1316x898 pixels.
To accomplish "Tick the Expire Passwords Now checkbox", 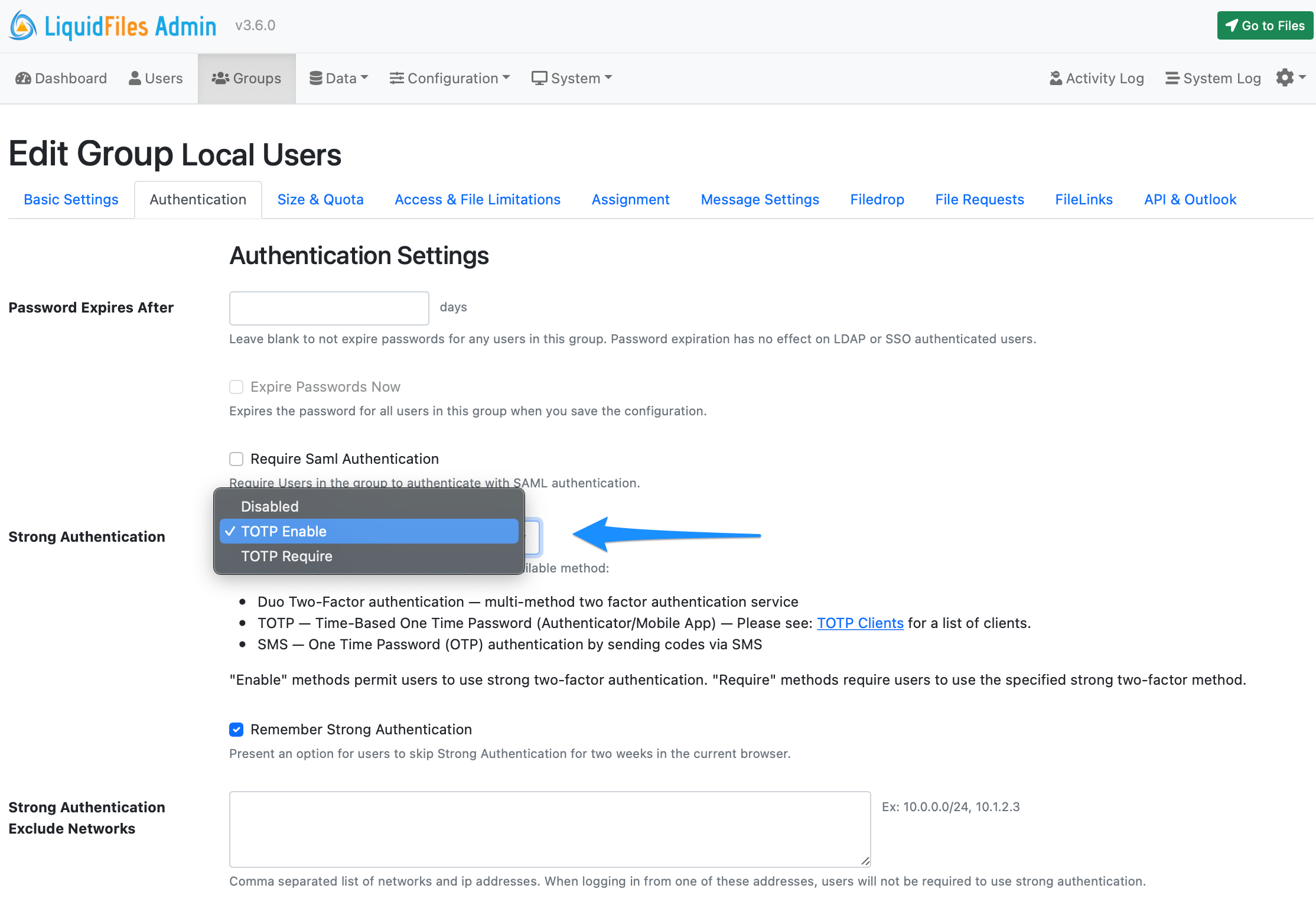I will 236,387.
